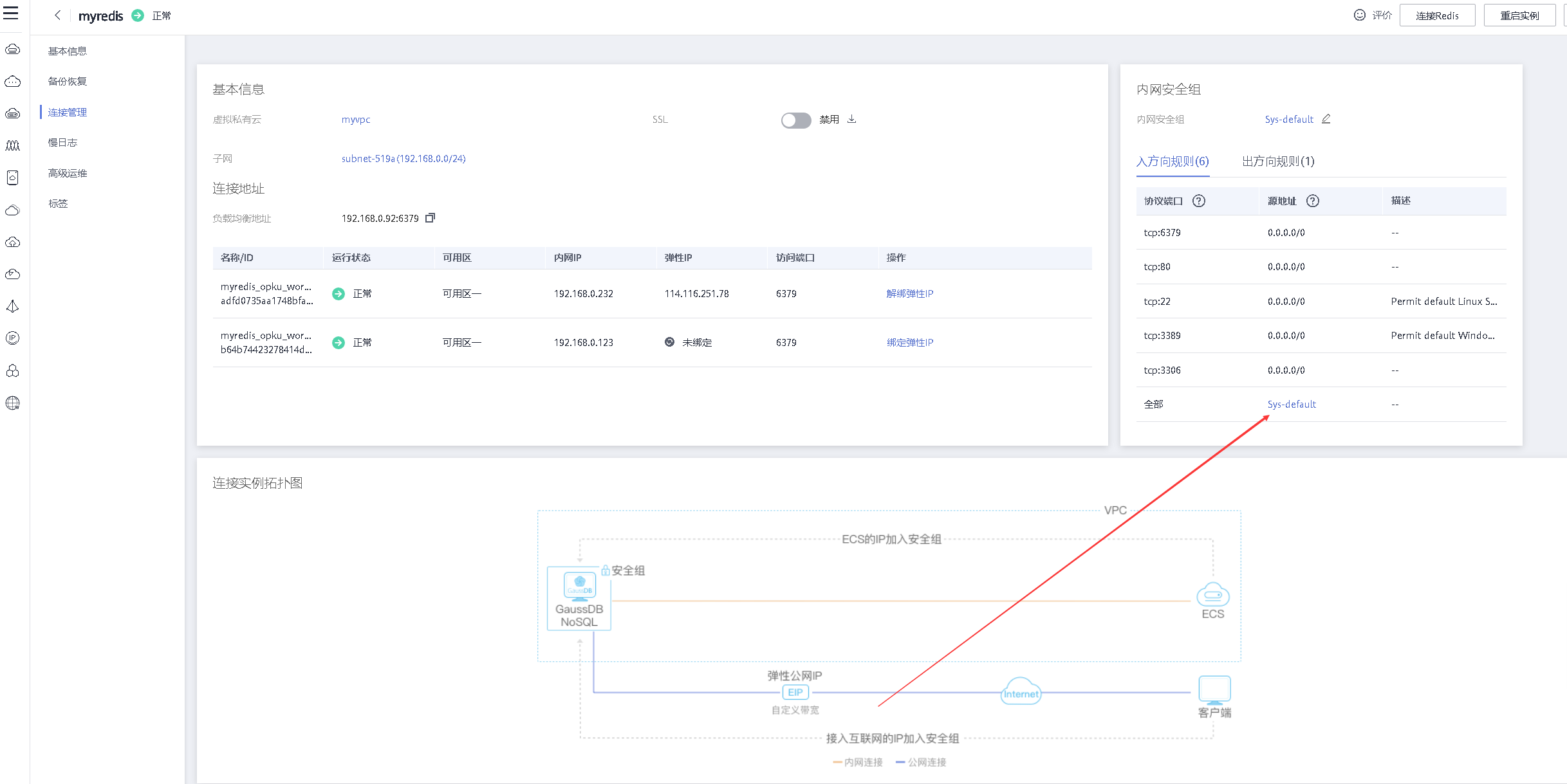Open Backup and Restore menu item

[68, 81]
